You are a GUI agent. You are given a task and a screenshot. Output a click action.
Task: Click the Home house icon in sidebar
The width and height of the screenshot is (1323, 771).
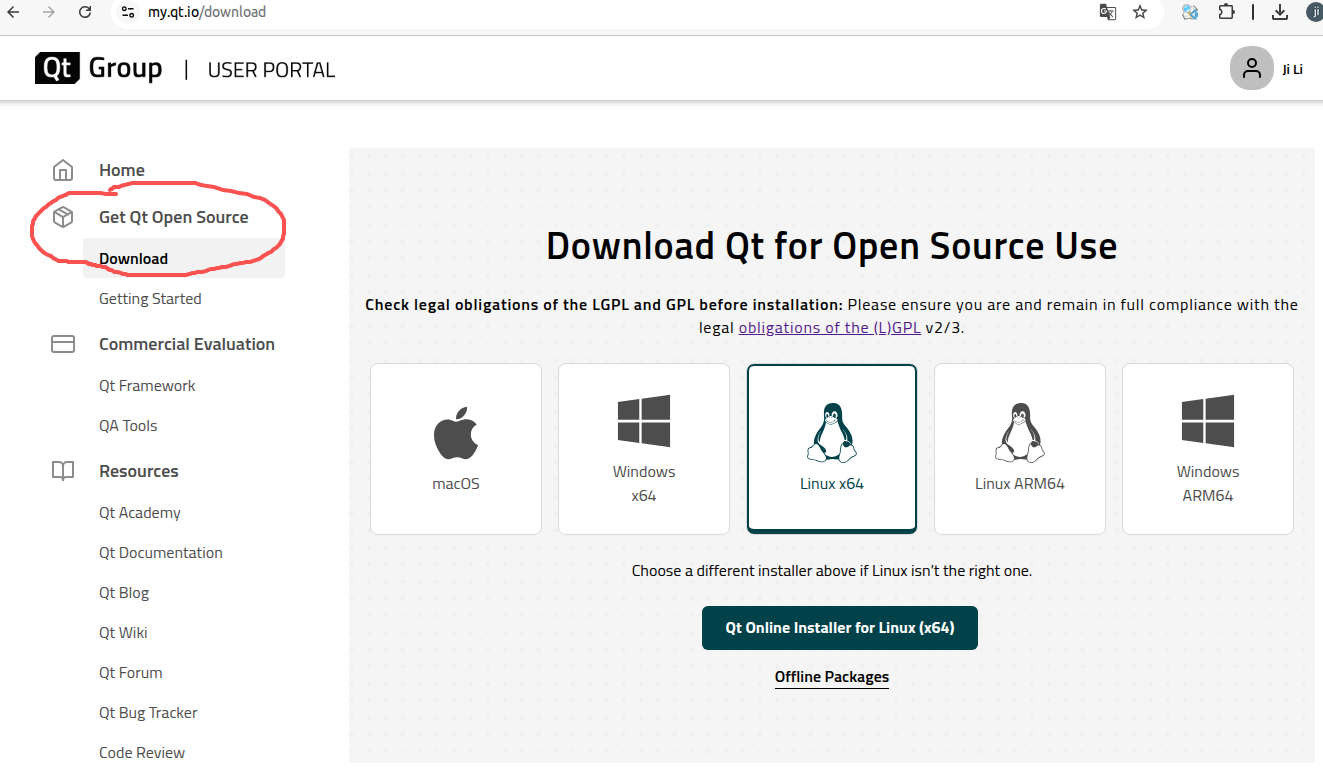point(63,170)
